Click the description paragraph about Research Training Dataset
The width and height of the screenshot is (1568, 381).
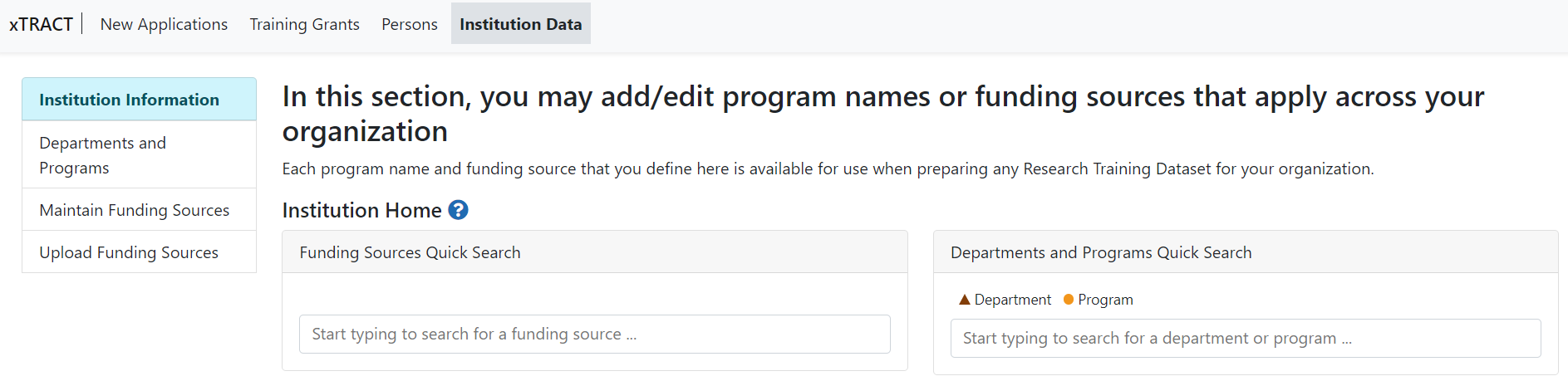827,169
